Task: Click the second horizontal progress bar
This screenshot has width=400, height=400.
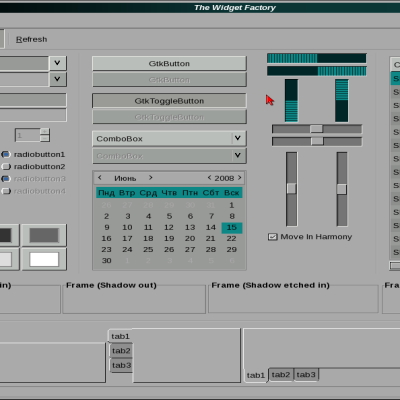Action: point(317,71)
